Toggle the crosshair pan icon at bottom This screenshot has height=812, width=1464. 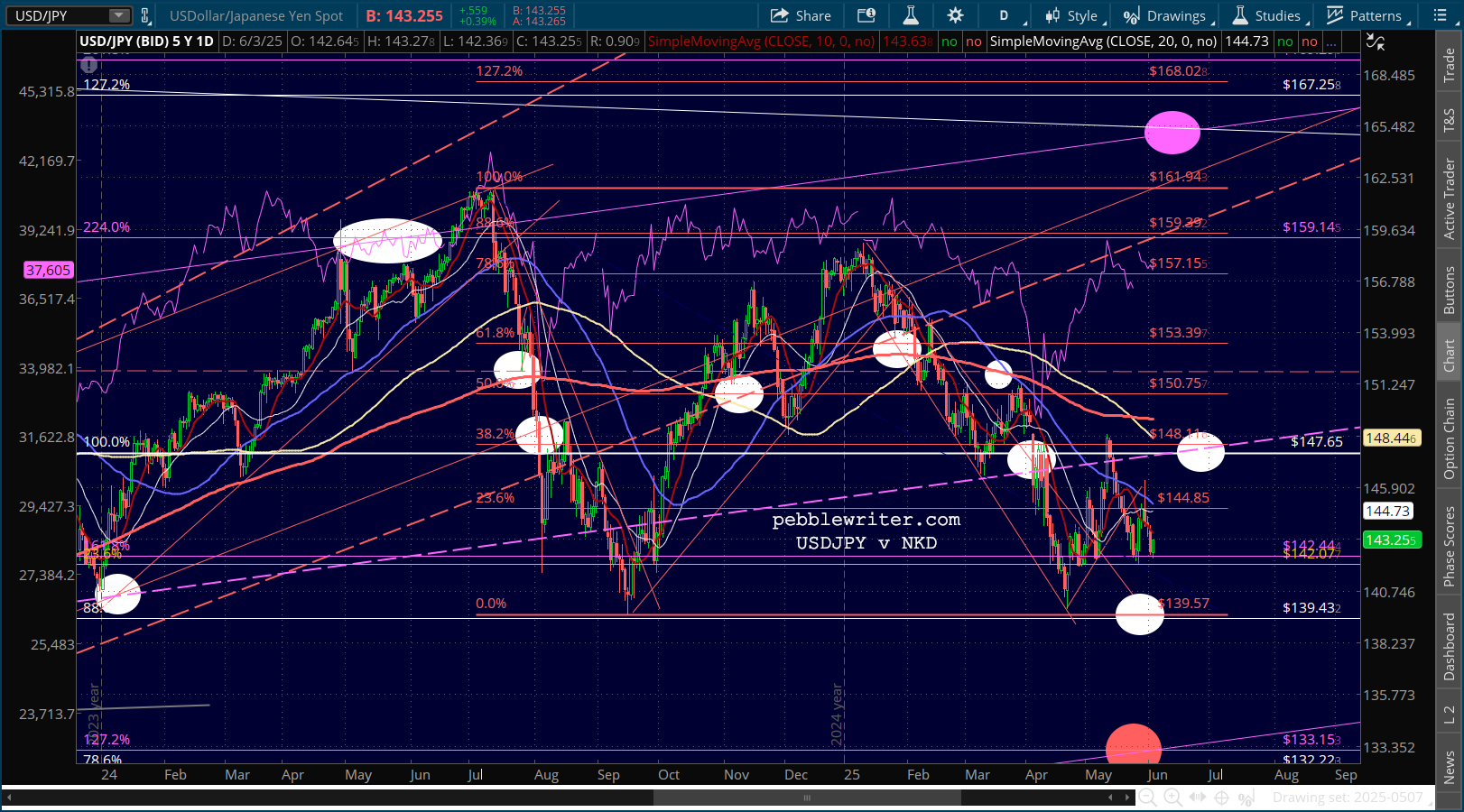point(1222,798)
